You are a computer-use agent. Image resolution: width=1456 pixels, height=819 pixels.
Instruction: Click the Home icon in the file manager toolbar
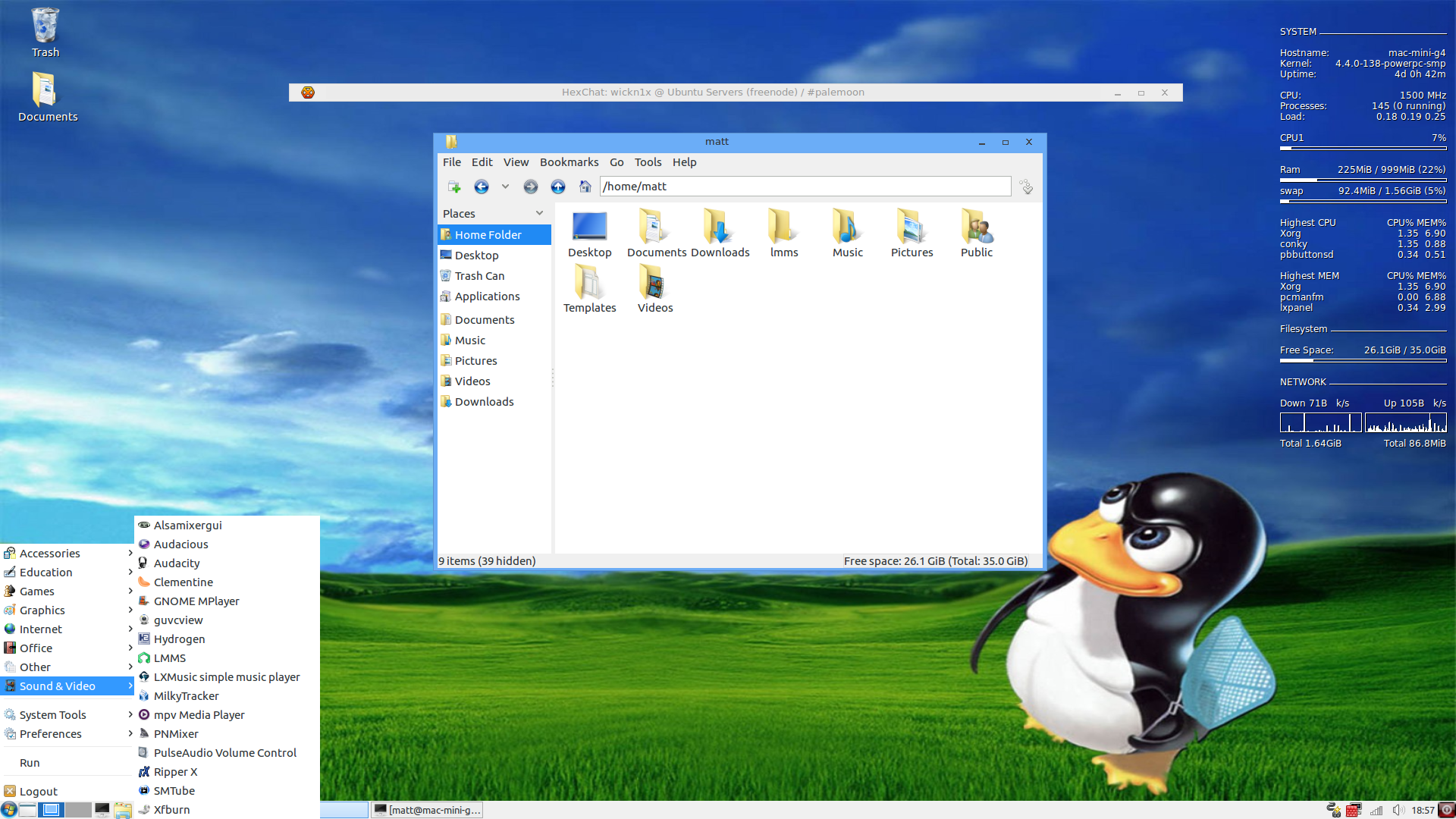pos(585,187)
